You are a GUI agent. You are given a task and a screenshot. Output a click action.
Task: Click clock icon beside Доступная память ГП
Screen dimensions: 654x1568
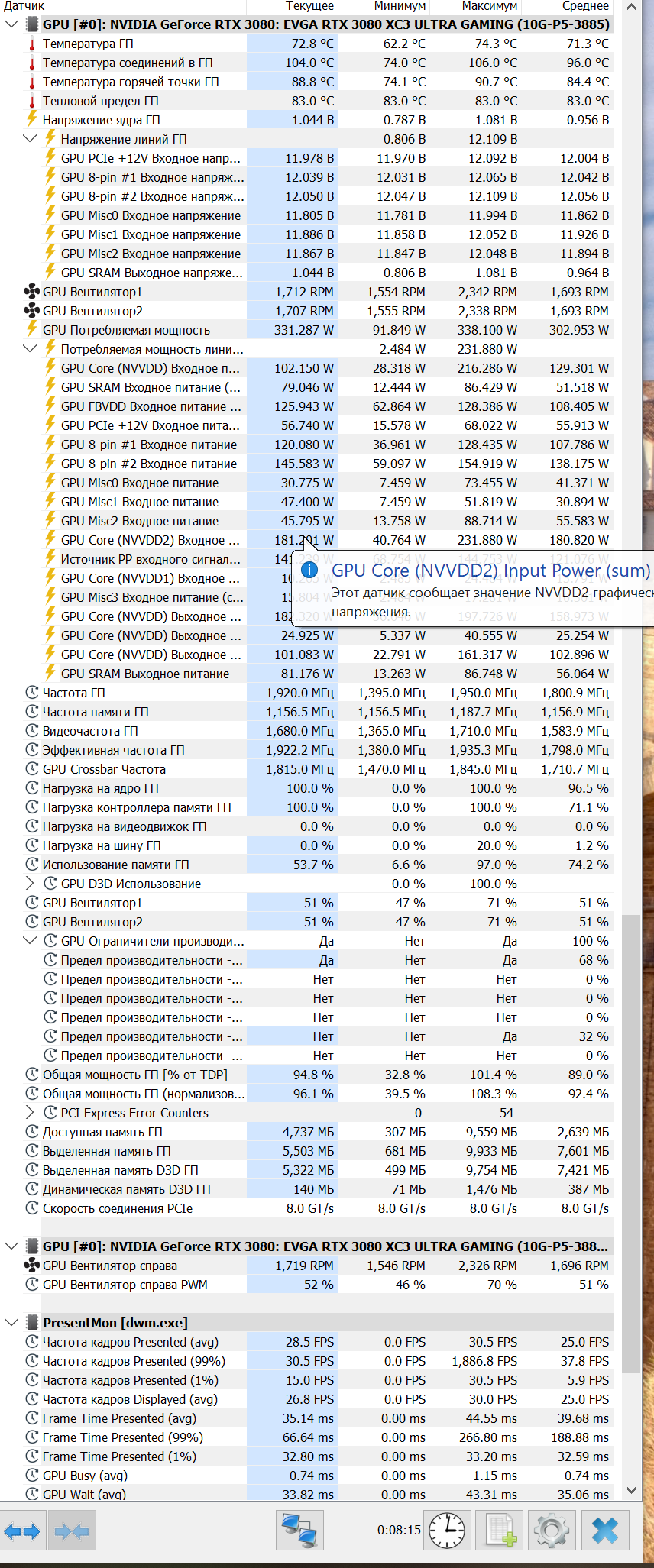pos(32,1132)
